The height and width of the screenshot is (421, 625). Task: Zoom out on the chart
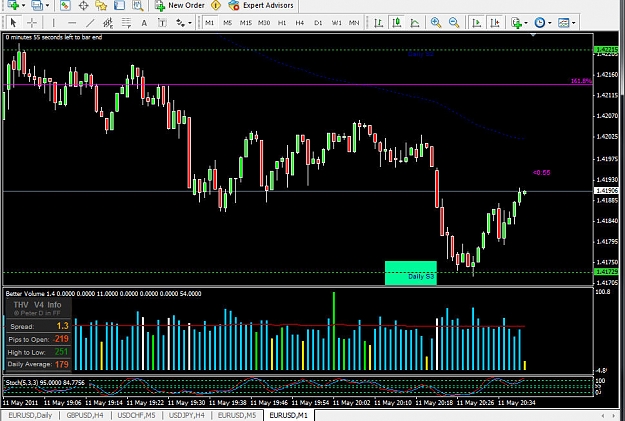click(454, 23)
